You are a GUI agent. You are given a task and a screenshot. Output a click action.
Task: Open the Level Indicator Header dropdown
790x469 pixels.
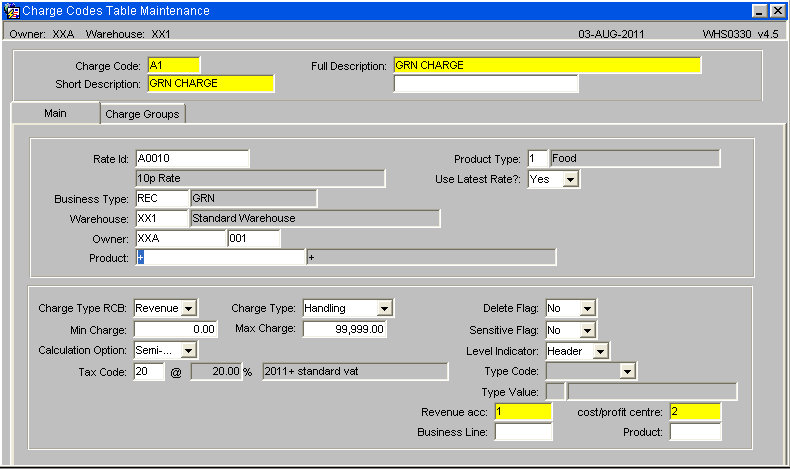coord(601,351)
